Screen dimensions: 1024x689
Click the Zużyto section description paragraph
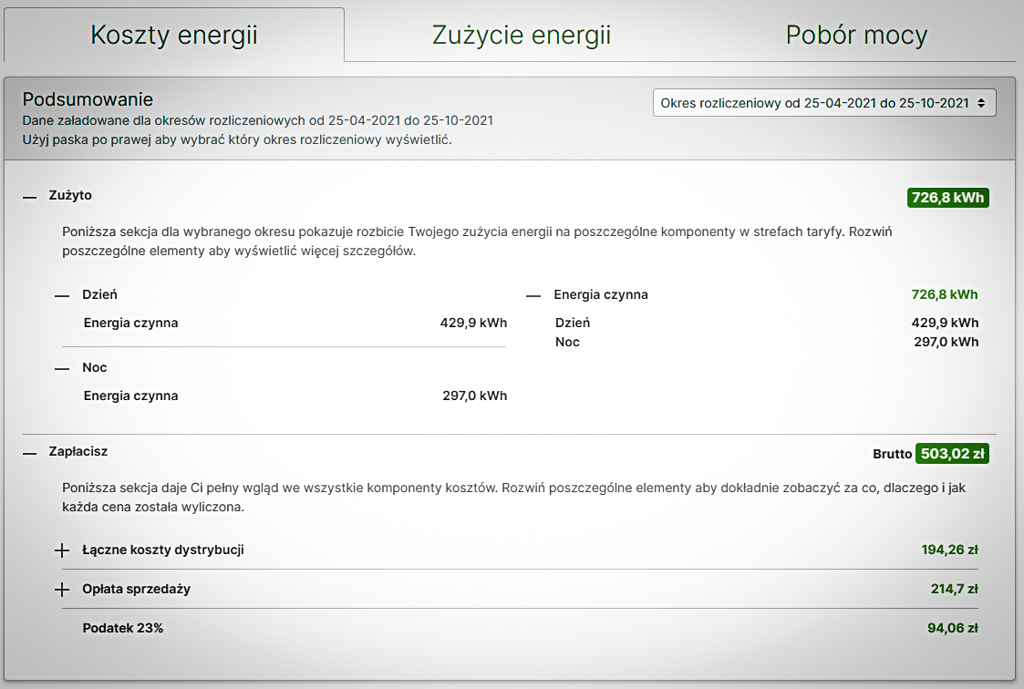coord(477,241)
